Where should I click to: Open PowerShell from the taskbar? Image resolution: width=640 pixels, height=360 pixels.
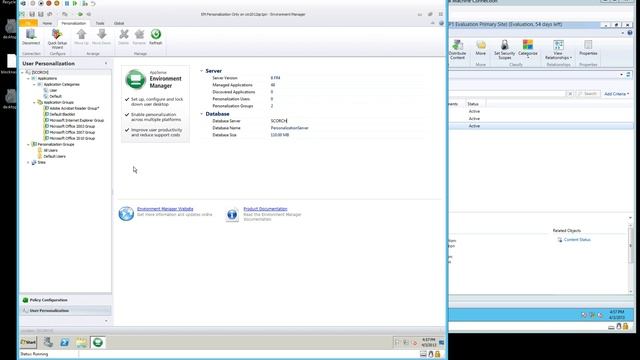[x=64, y=342]
